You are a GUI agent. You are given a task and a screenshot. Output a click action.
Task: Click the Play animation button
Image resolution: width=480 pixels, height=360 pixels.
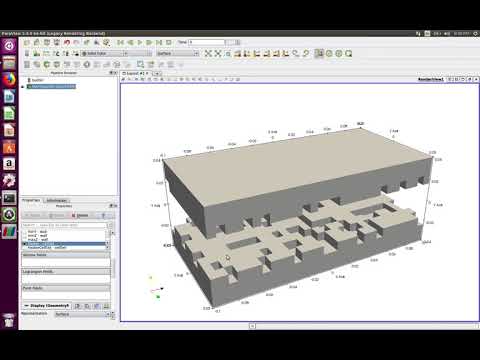(x=140, y=42)
